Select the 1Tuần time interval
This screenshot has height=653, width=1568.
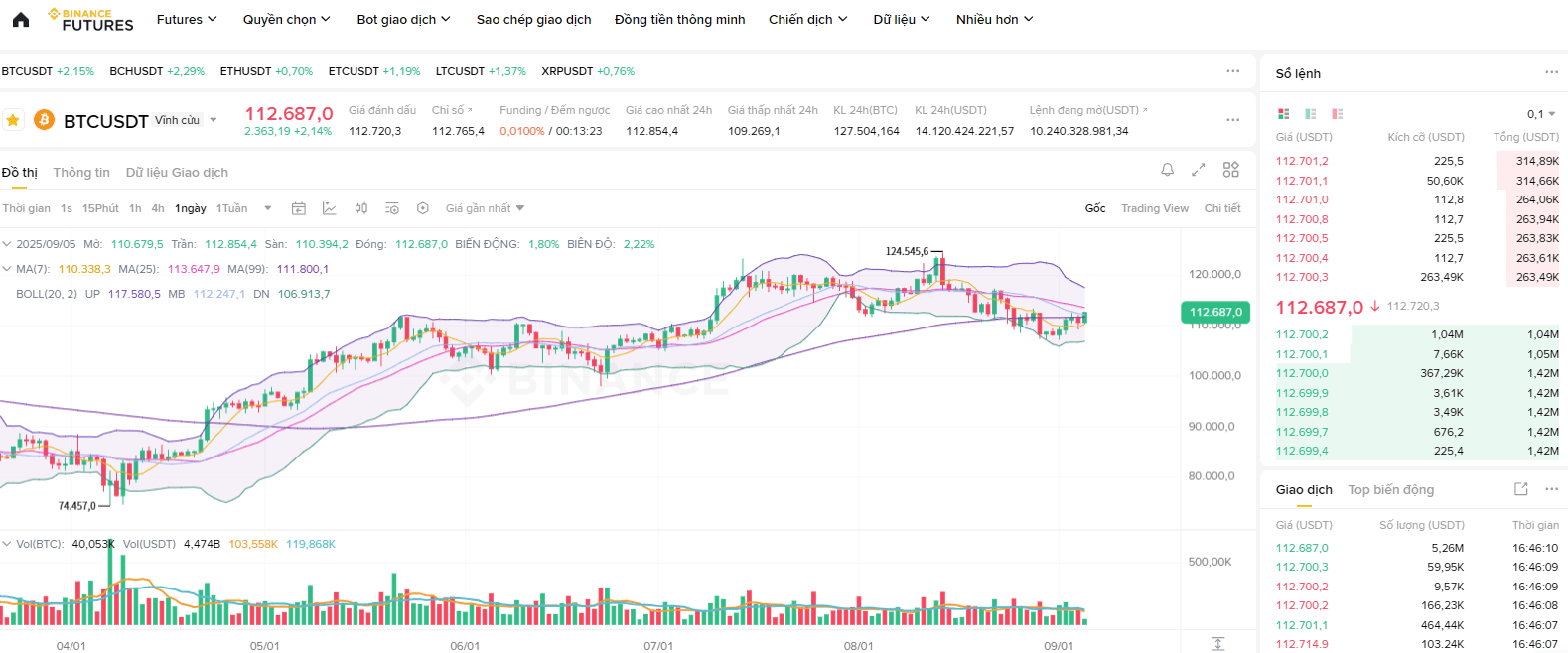tap(232, 208)
